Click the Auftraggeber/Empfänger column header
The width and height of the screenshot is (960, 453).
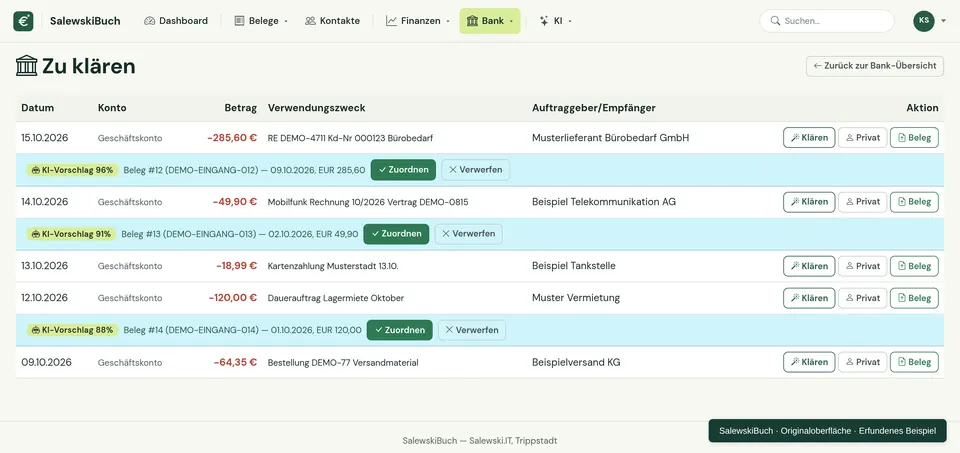click(x=594, y=108)
